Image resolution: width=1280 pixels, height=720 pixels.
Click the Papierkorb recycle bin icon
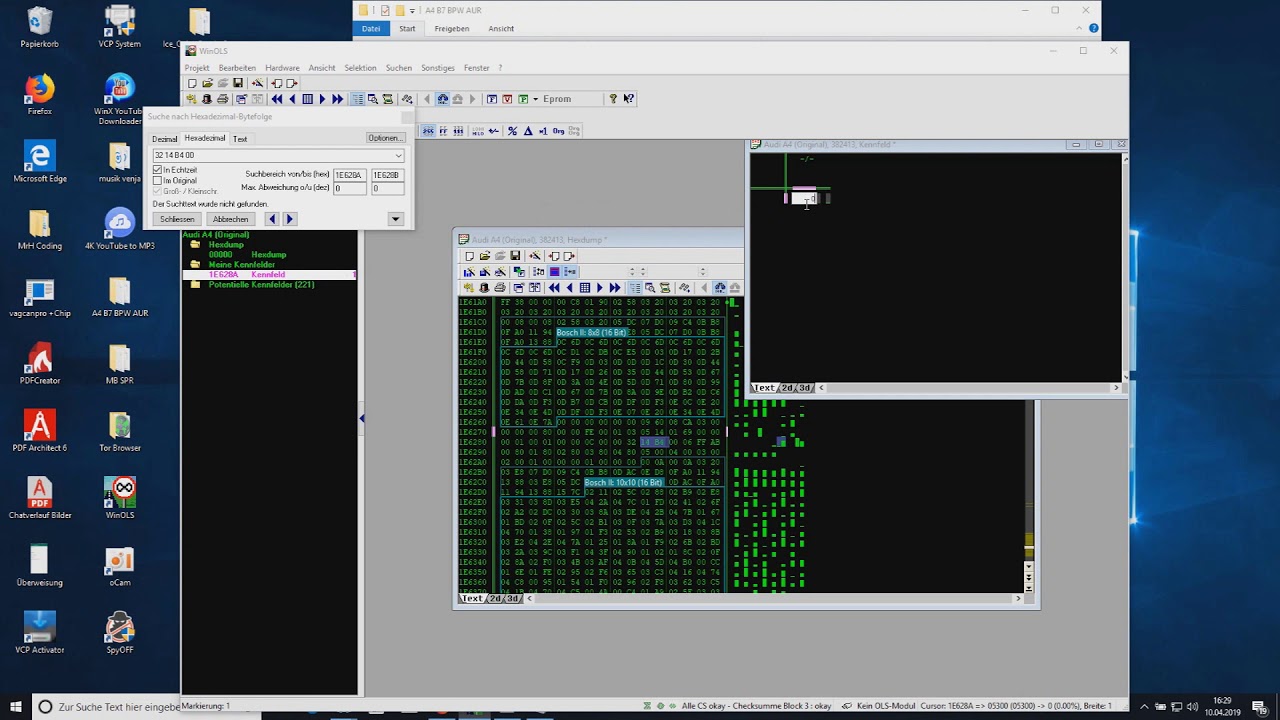[x=39, y=27]
